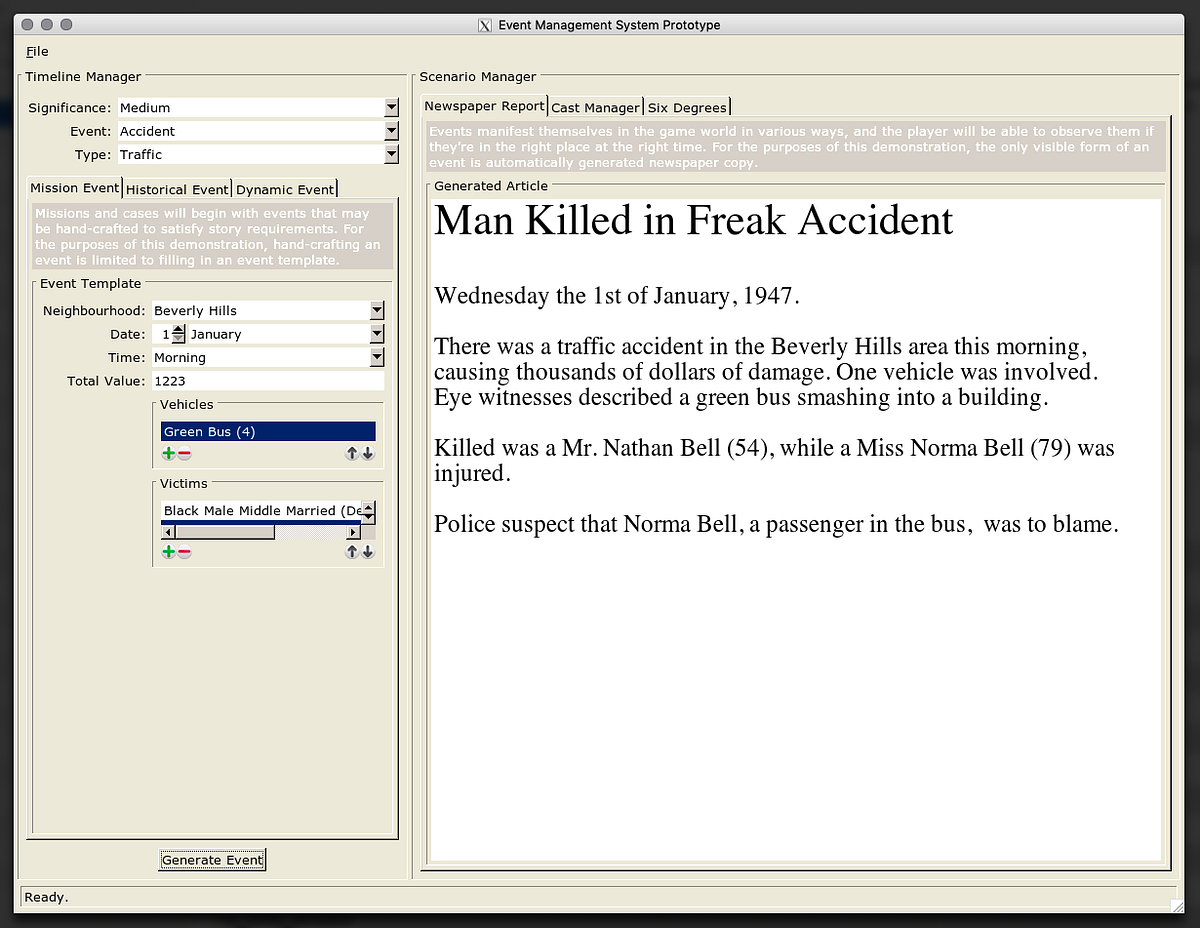Open the Event dropdown arrow
The height and width of the screenshot is (928, 1200).
[391, 131]
